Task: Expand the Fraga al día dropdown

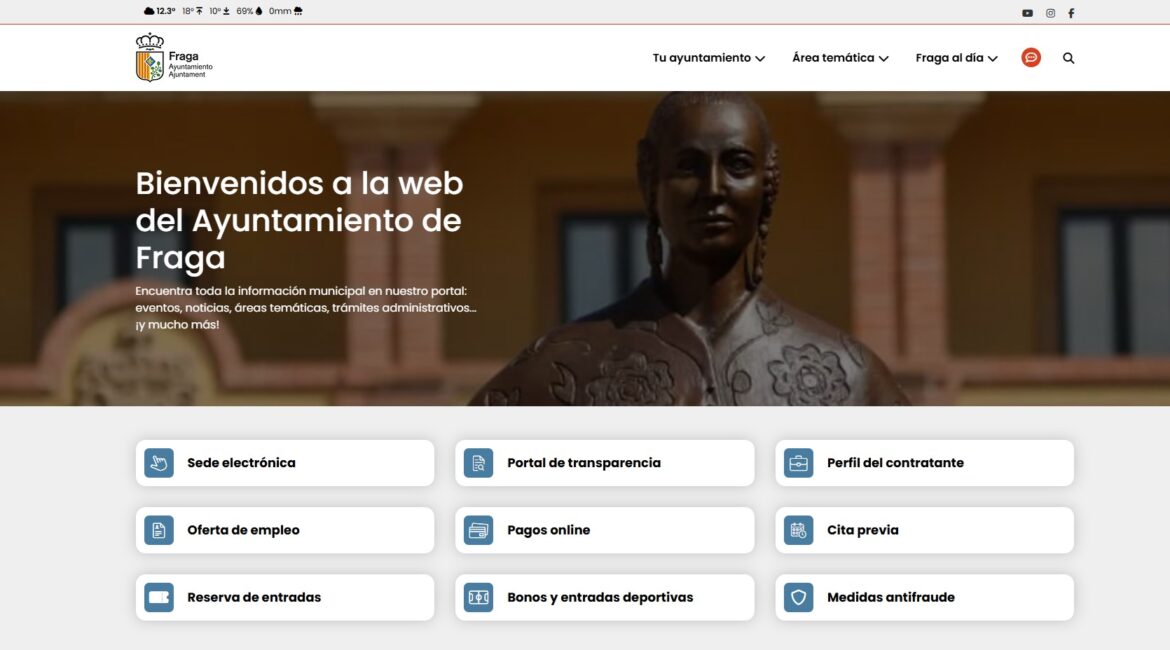Action: tap(993, 58)
